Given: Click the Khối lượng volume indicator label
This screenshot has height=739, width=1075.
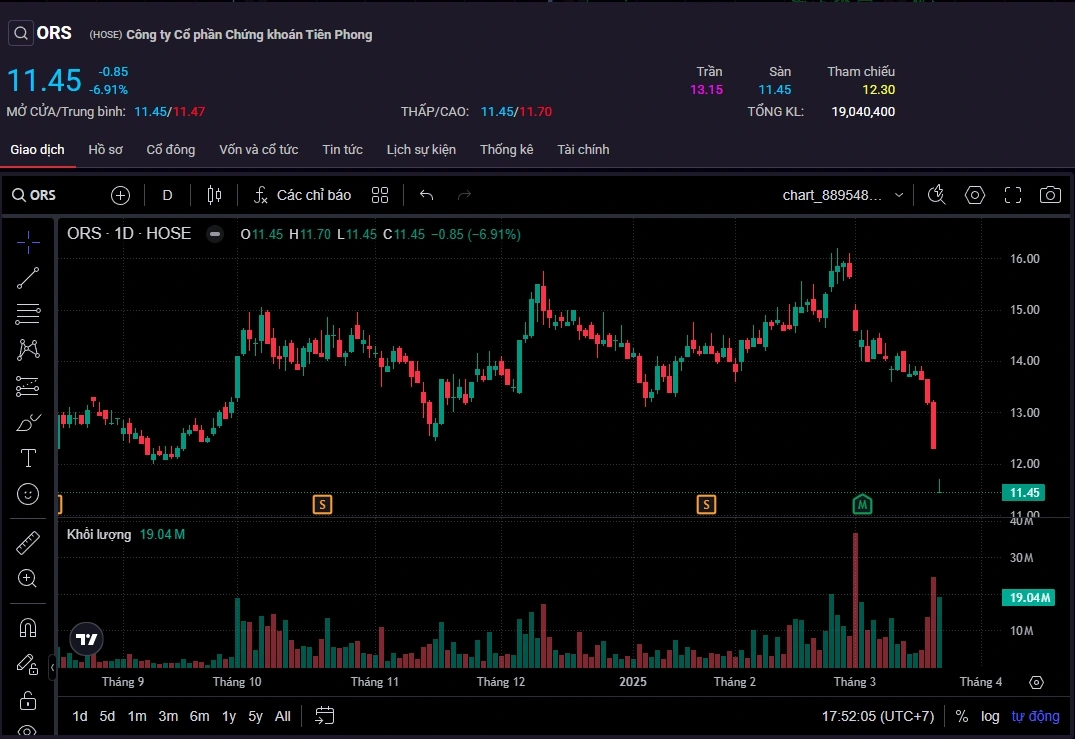Looking at the screenshot, I should 99,535.
